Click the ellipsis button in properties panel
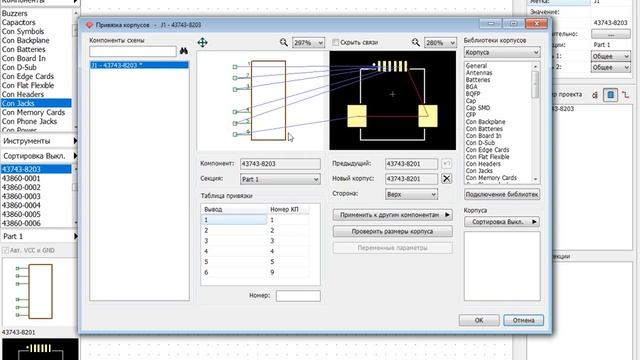The width and height of the screenshot is (640, 360). click(611, 34)
